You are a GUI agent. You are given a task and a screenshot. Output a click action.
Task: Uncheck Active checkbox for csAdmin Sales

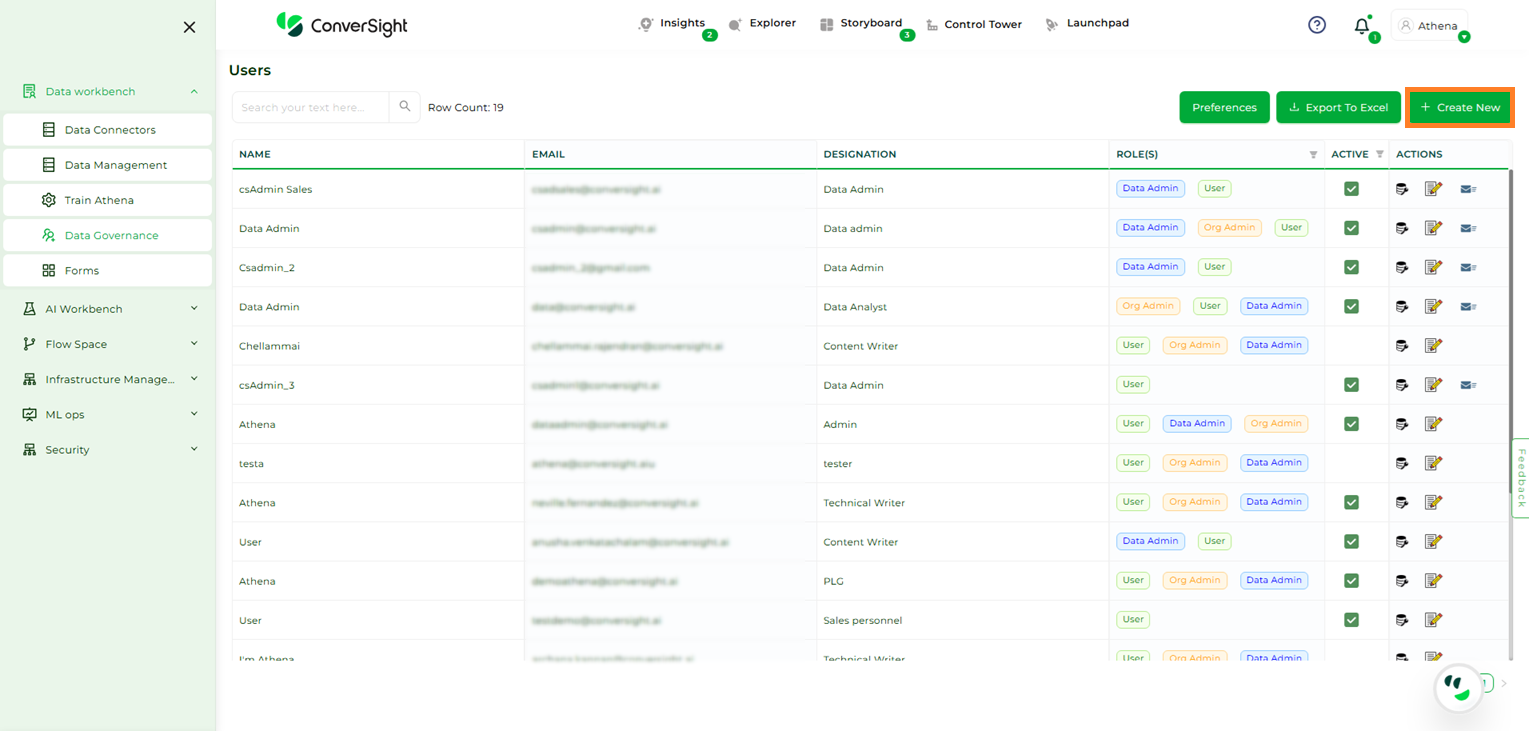point(1351,189)
